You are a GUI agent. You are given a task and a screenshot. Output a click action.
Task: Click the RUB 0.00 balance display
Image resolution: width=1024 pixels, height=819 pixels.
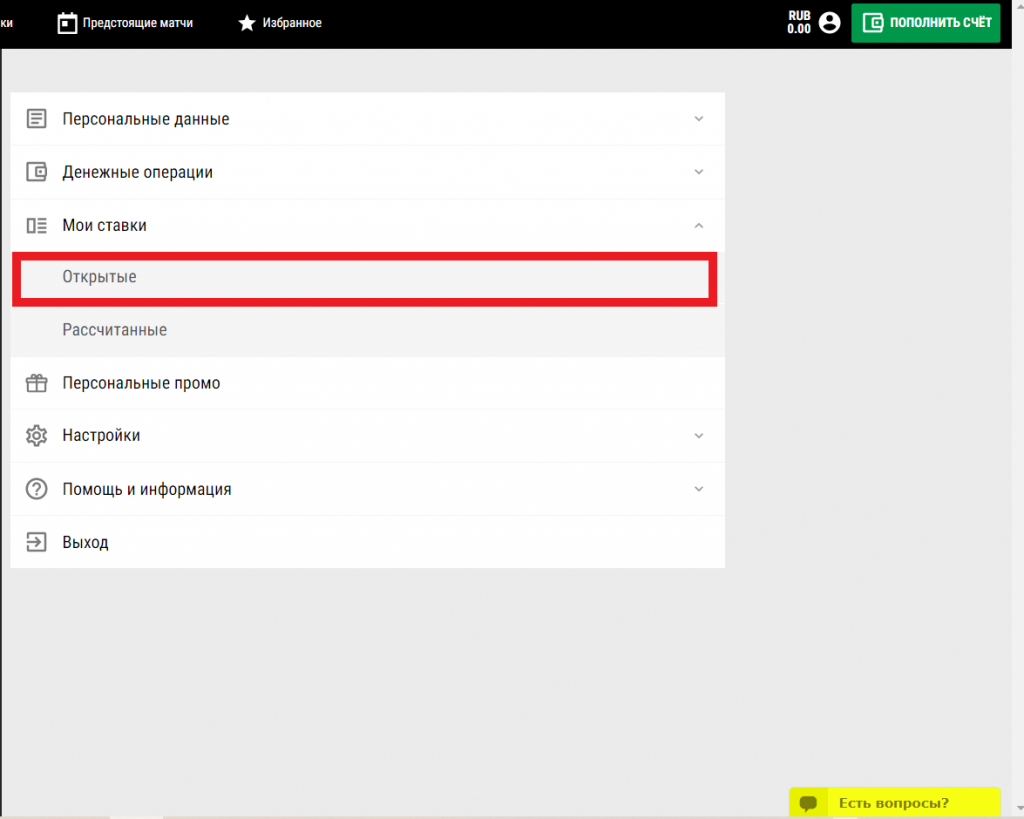(x=799, y=22)
